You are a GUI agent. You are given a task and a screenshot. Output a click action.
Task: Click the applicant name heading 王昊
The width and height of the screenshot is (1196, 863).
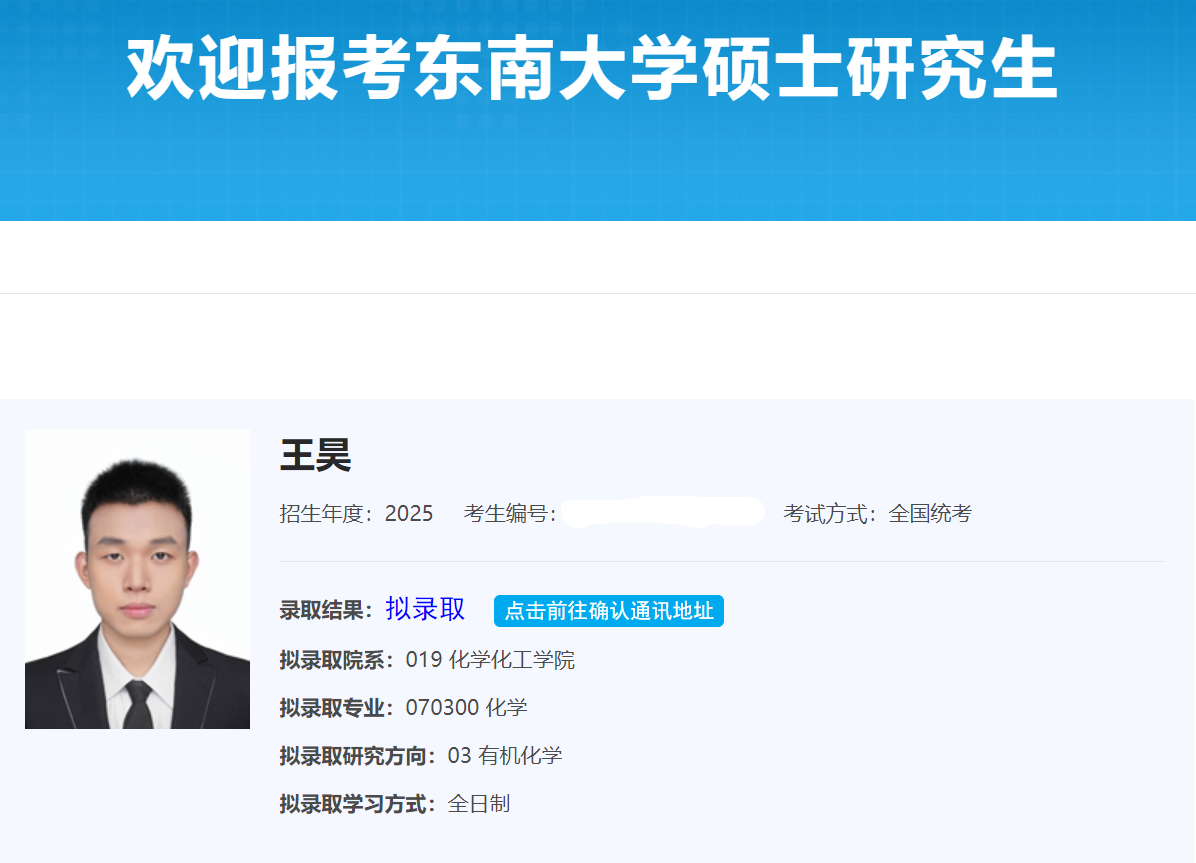click(x=315, y=456)
